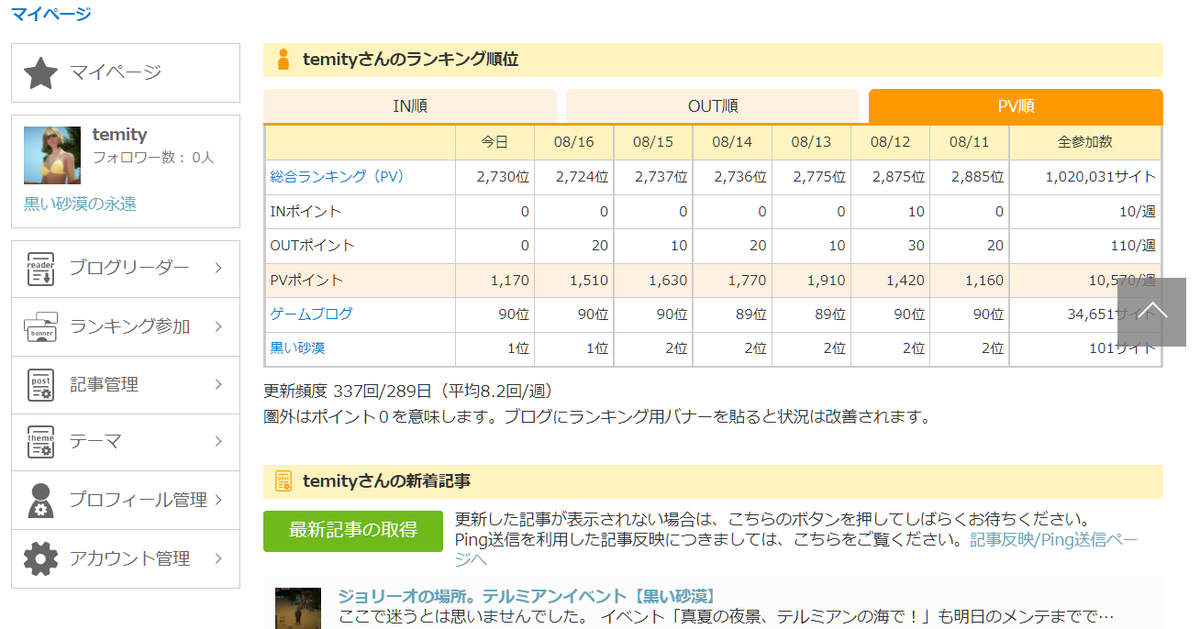The height and width of the screenshot is (629, 1200).
Task: Open テーマ menu item
Action: pos(126,442)
